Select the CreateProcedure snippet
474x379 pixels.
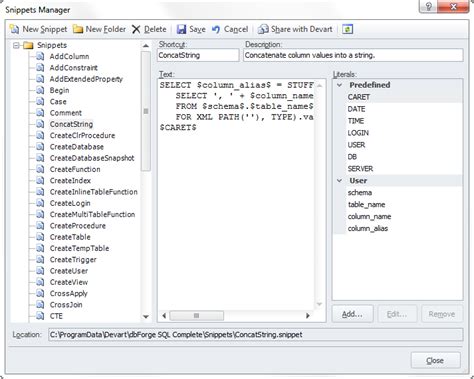tap(78, 226)
